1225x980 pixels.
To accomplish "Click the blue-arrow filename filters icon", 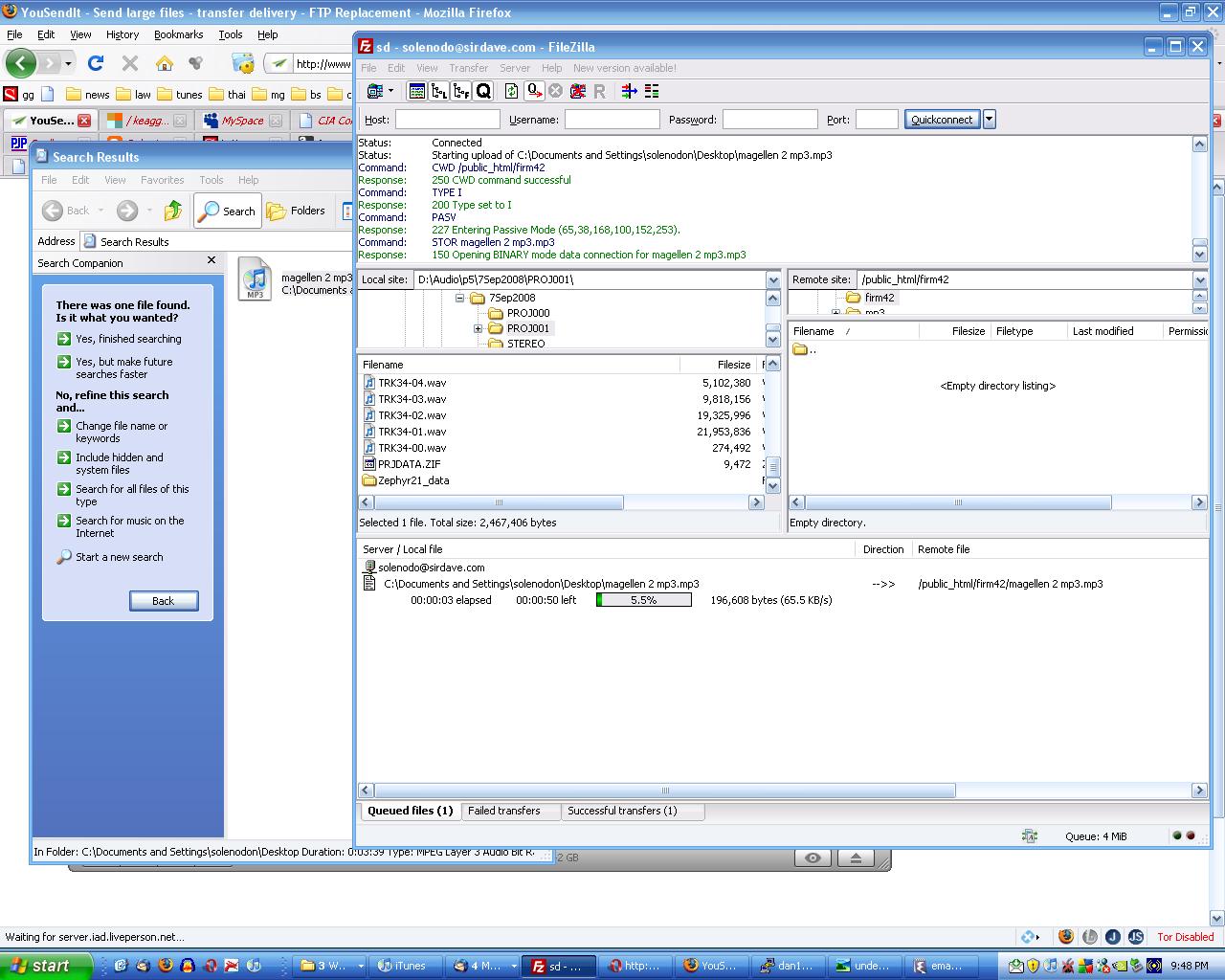I will pyautogui.click(x=629, y=91).
